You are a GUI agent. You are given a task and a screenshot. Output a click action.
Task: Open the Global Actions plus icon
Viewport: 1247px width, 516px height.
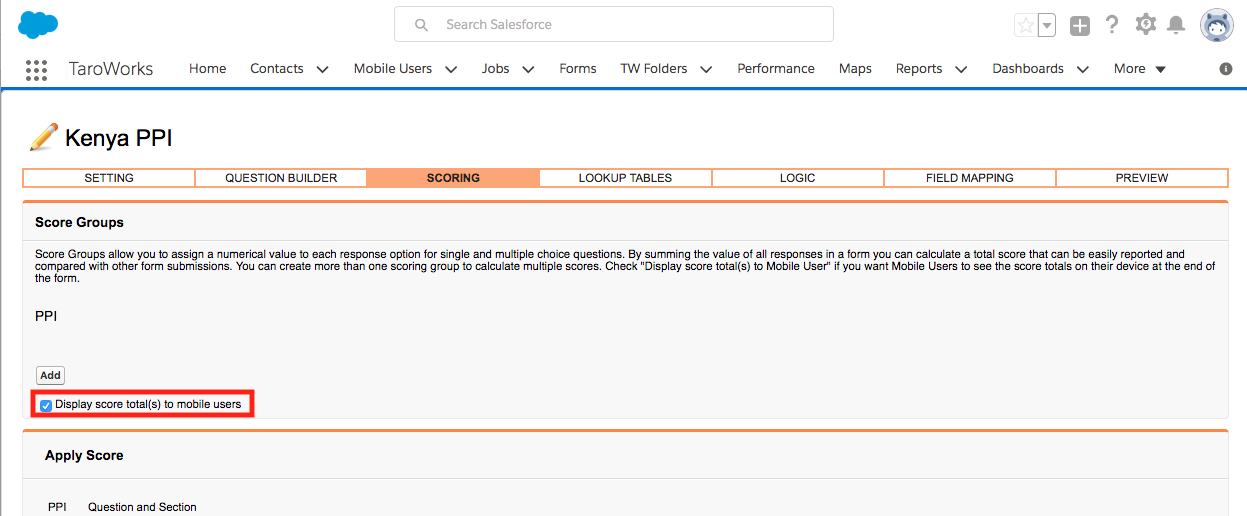(x=1080, y=26)
